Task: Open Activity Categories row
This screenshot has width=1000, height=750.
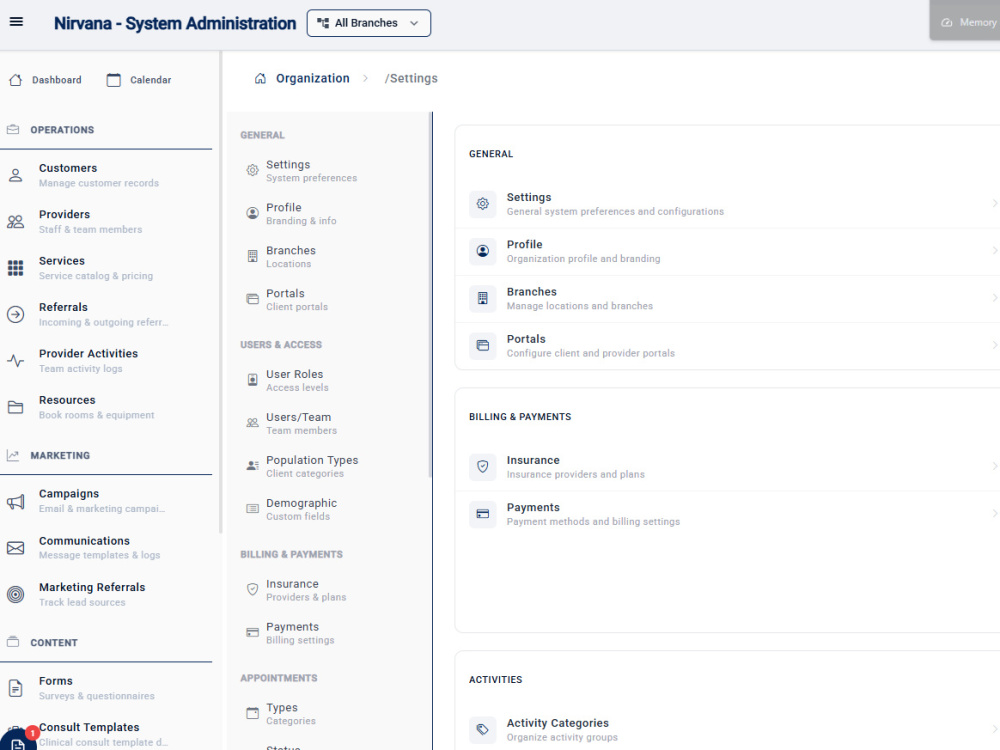Action: click(727, 730)
